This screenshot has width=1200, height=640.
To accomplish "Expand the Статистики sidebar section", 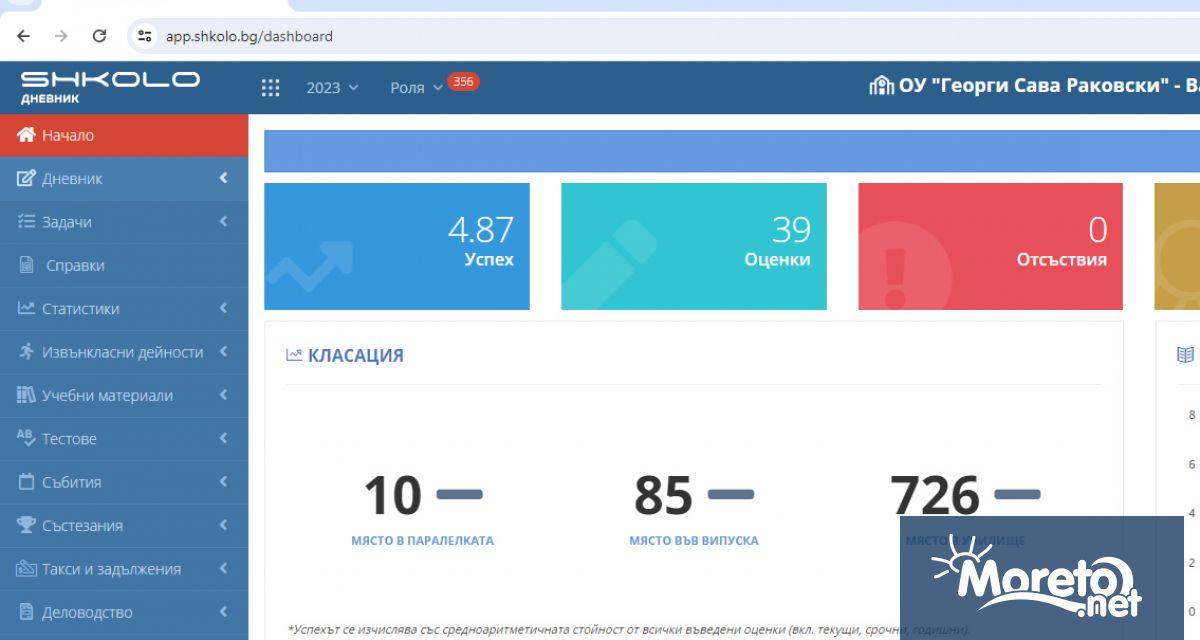I will [223, 309].
